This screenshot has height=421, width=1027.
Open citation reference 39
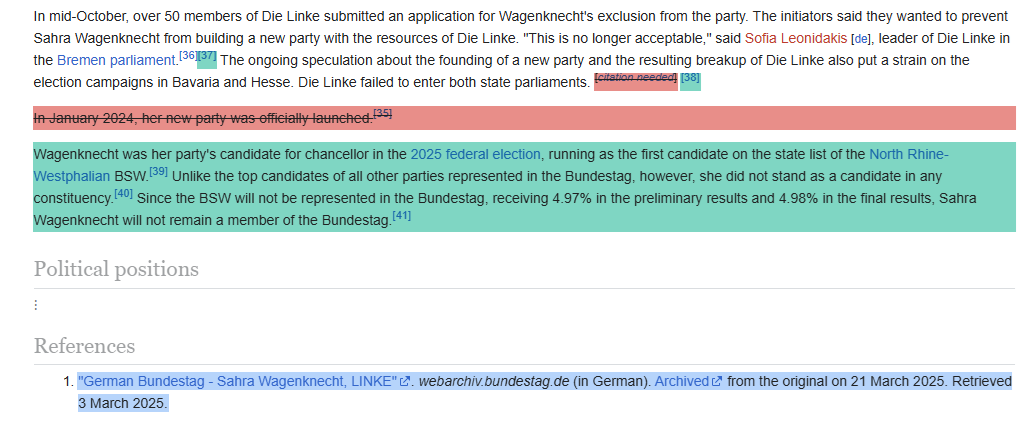[x=159, y=172]
